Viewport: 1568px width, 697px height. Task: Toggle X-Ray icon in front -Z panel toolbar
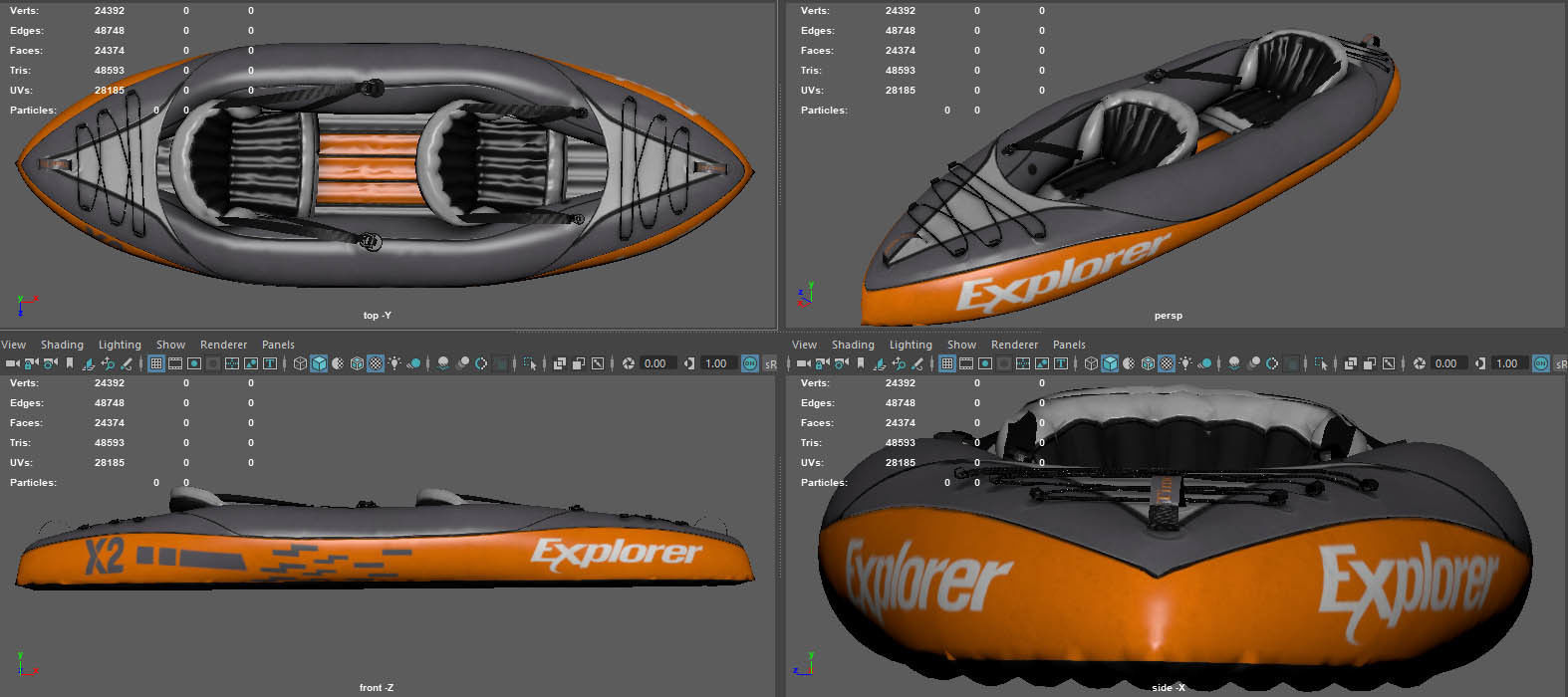(560, 363)
